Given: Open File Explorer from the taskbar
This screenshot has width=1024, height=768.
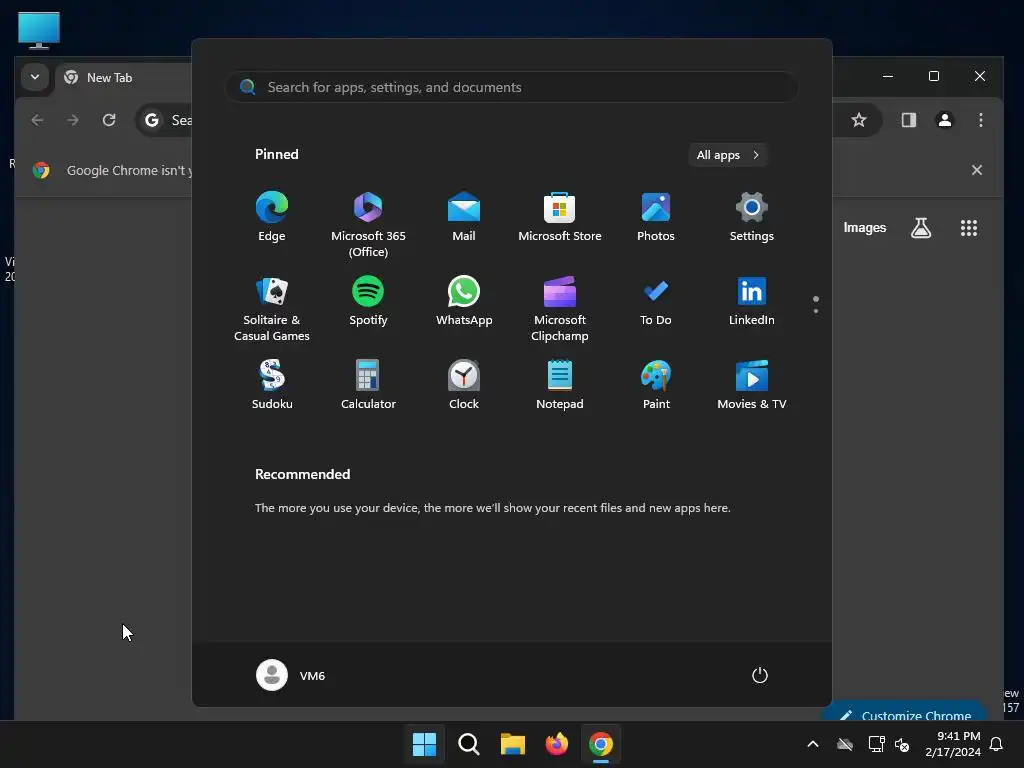Looking at the screenshot, I should (x=513, y=744).
